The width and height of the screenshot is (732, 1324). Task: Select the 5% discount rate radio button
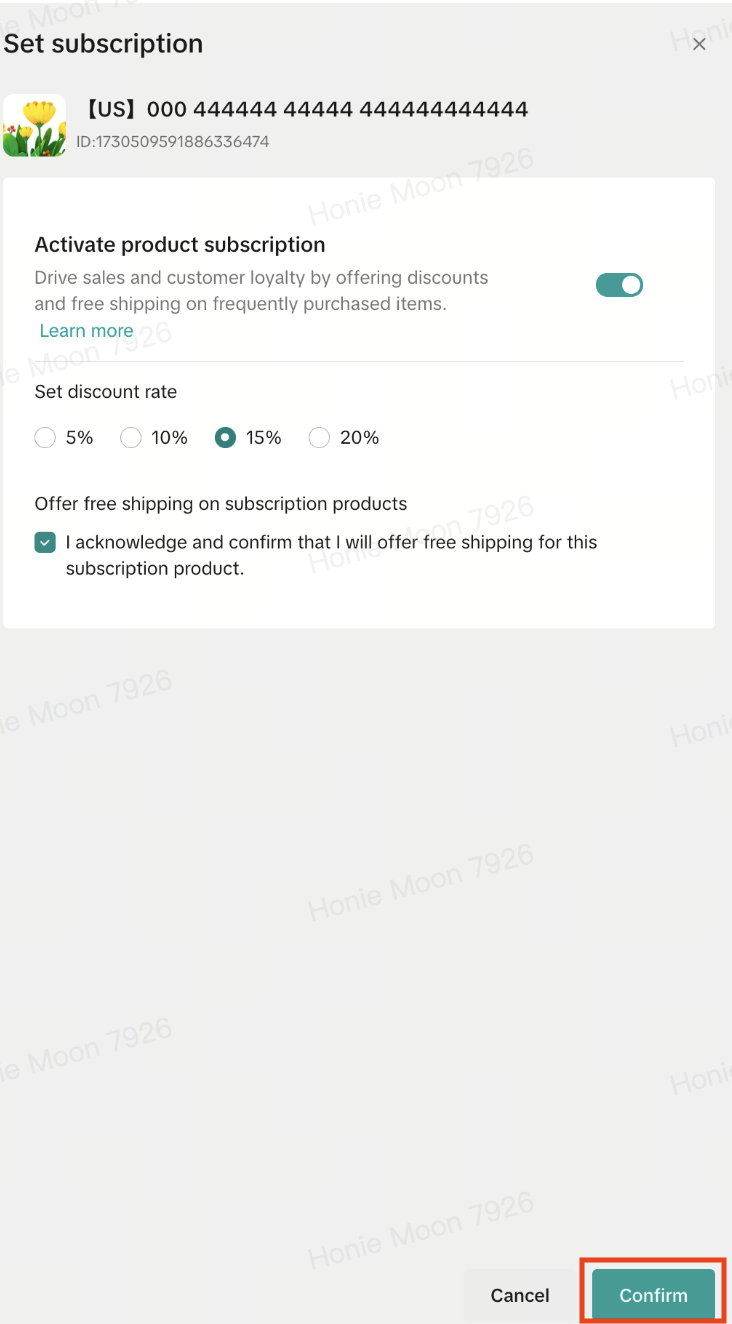(x=45, y=438)
